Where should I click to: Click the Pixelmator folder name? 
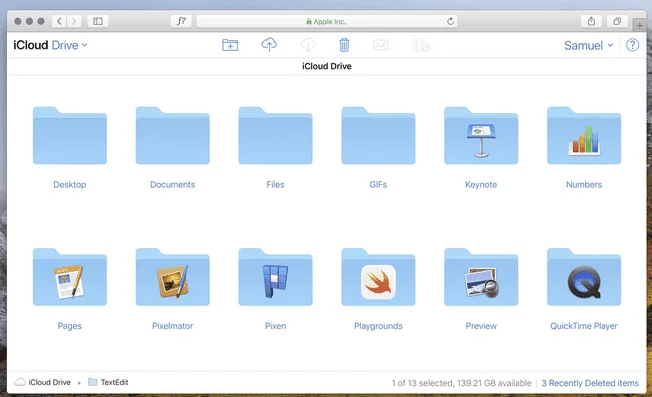click(x=173, y=326)
